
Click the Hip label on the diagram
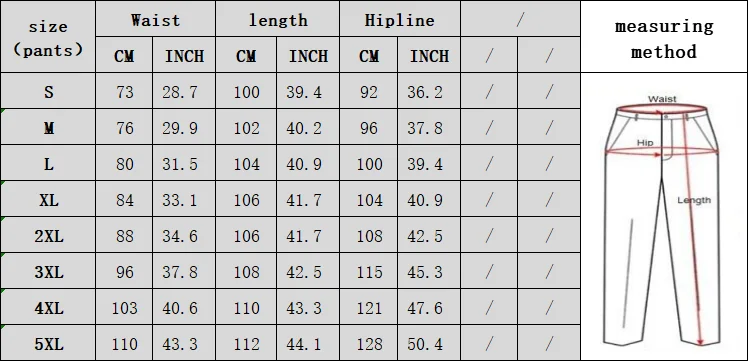(x=645, y=143)
